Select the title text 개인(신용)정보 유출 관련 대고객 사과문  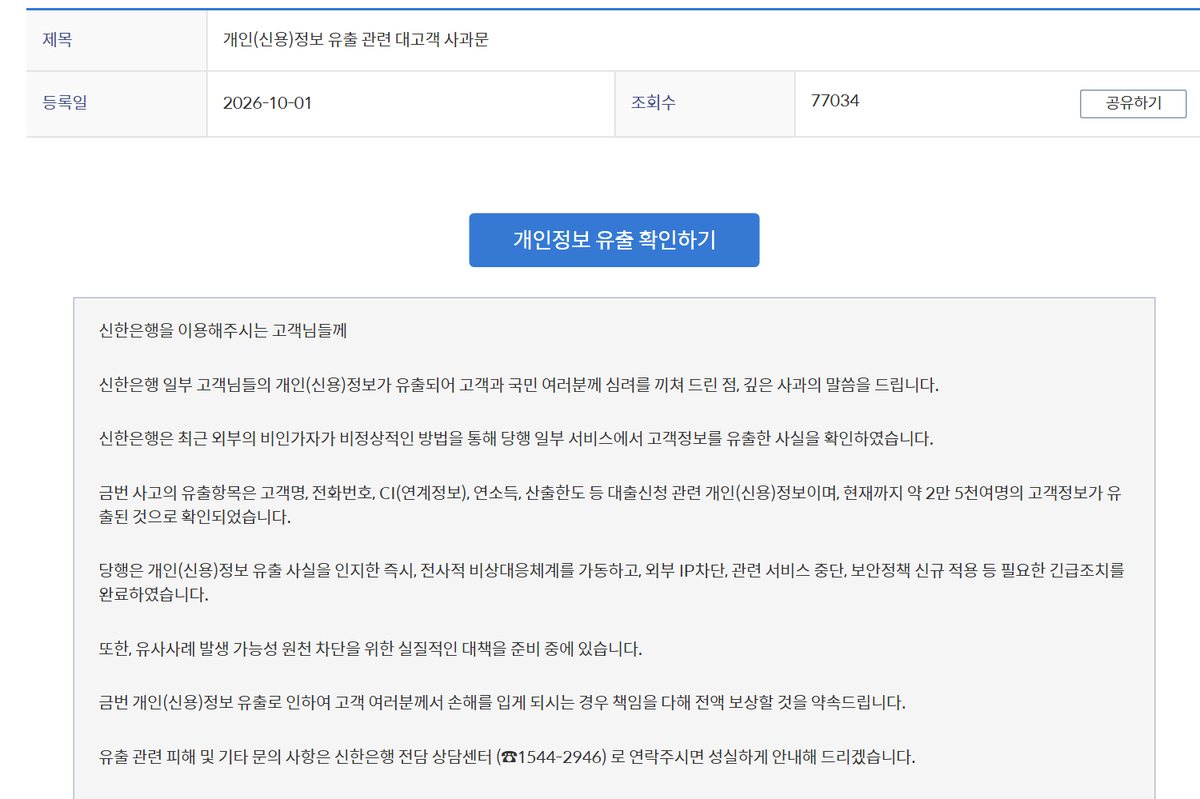click(355, 41)
